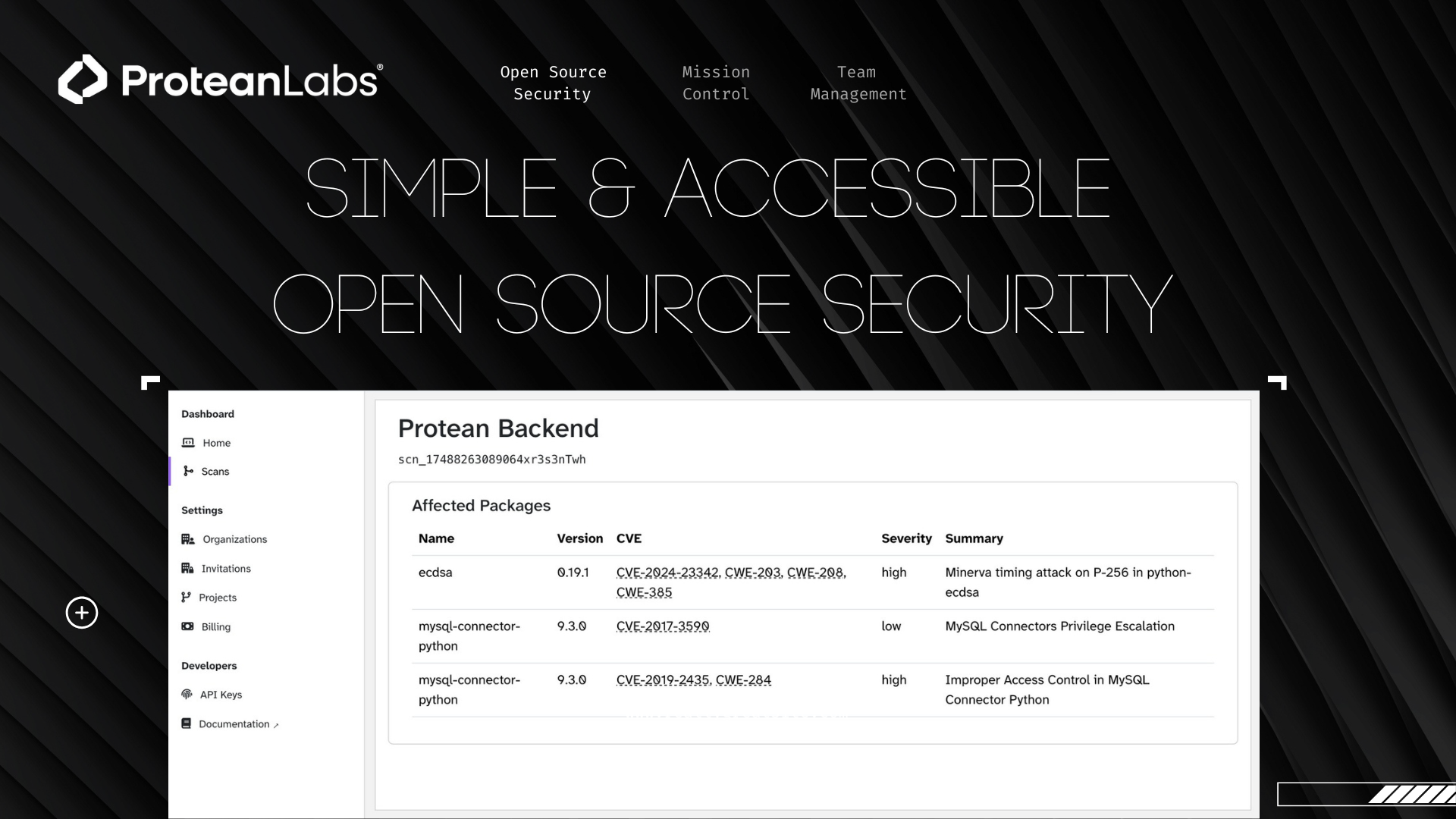Image resolution: width=1456 pixels, height=819 pixels.
Task: Click the Home sidebar icon
Action: coord(188,443)
